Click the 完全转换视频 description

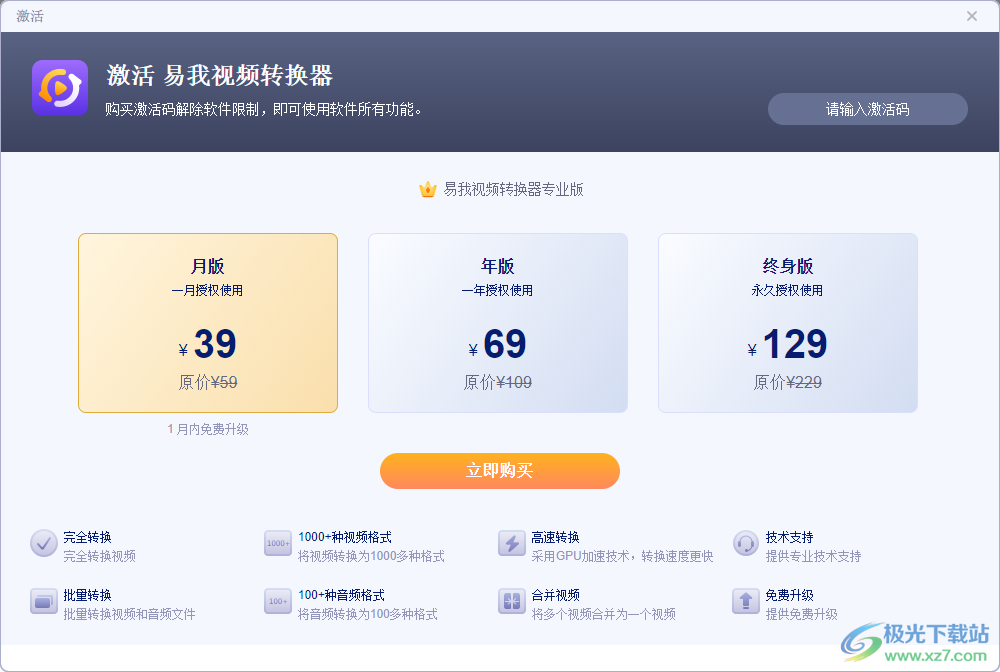pyautogui.click(x=99, y=556)
